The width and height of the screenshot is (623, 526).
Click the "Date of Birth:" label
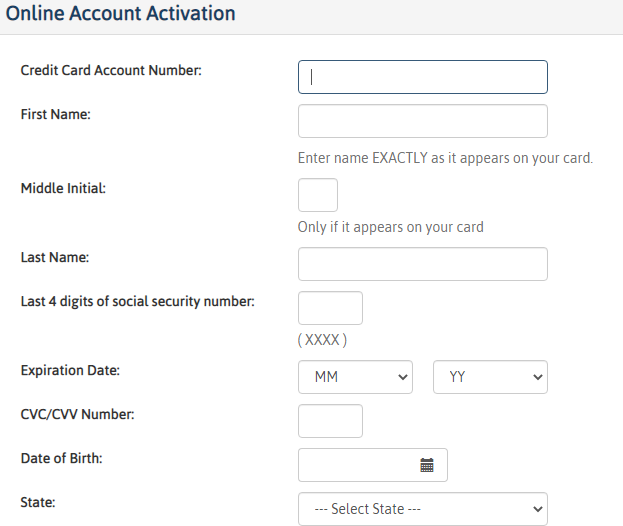[x=61, y=458]
